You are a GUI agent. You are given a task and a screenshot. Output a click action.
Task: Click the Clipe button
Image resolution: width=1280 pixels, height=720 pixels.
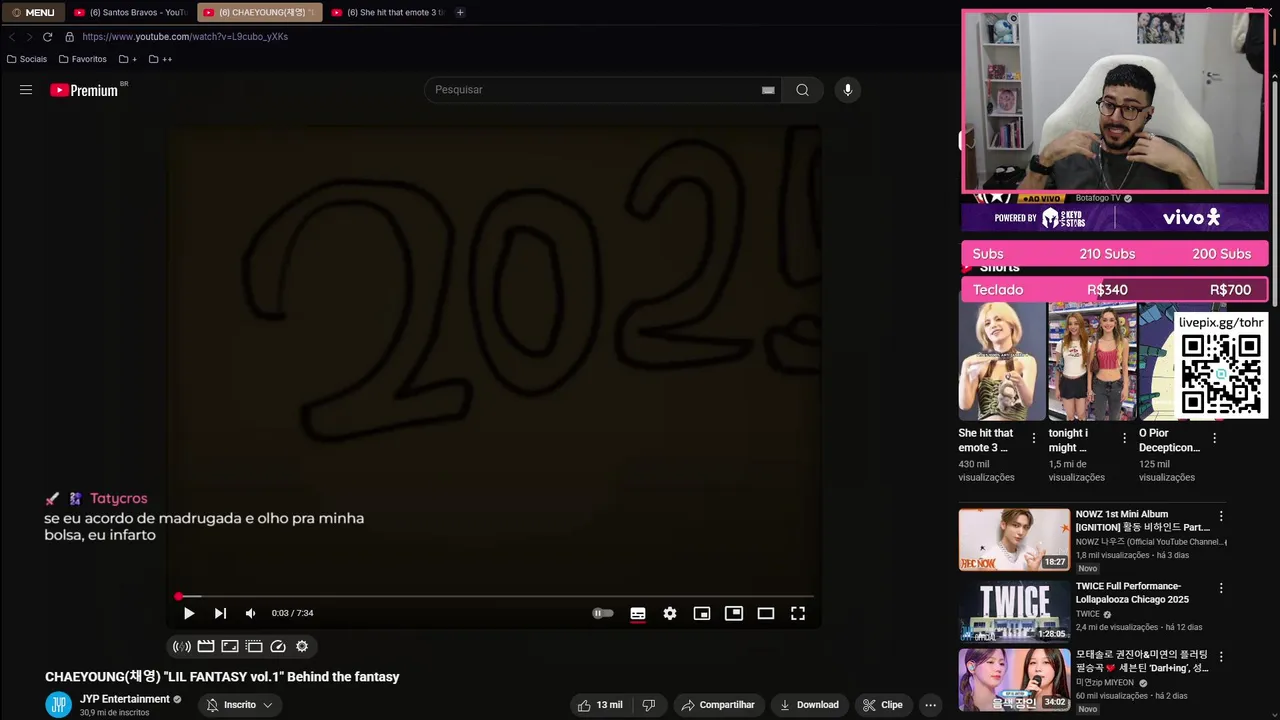click(x=883, y=705)
